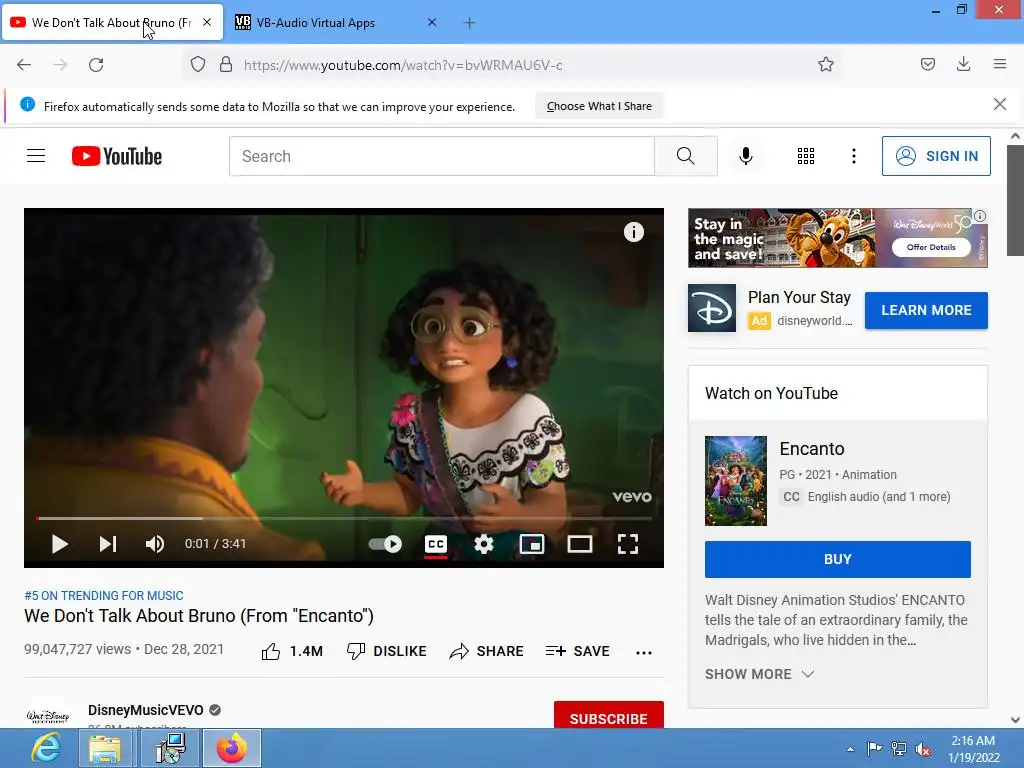
Task: Select the We Don't Talk About Bruno tab
Action: [x=112, y=23]
